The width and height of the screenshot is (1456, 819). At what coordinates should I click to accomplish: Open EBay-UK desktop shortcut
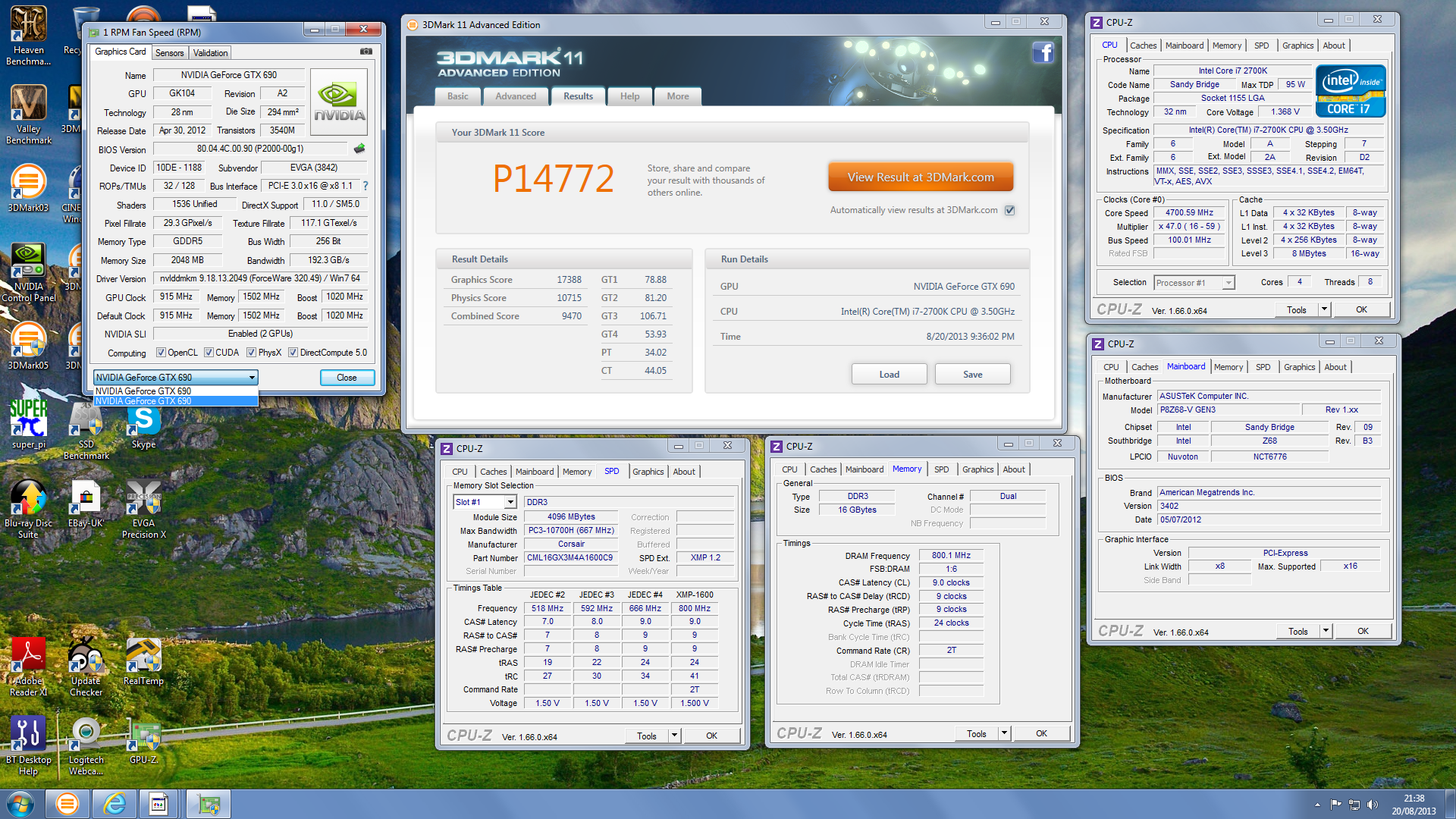tap(86, 504)
